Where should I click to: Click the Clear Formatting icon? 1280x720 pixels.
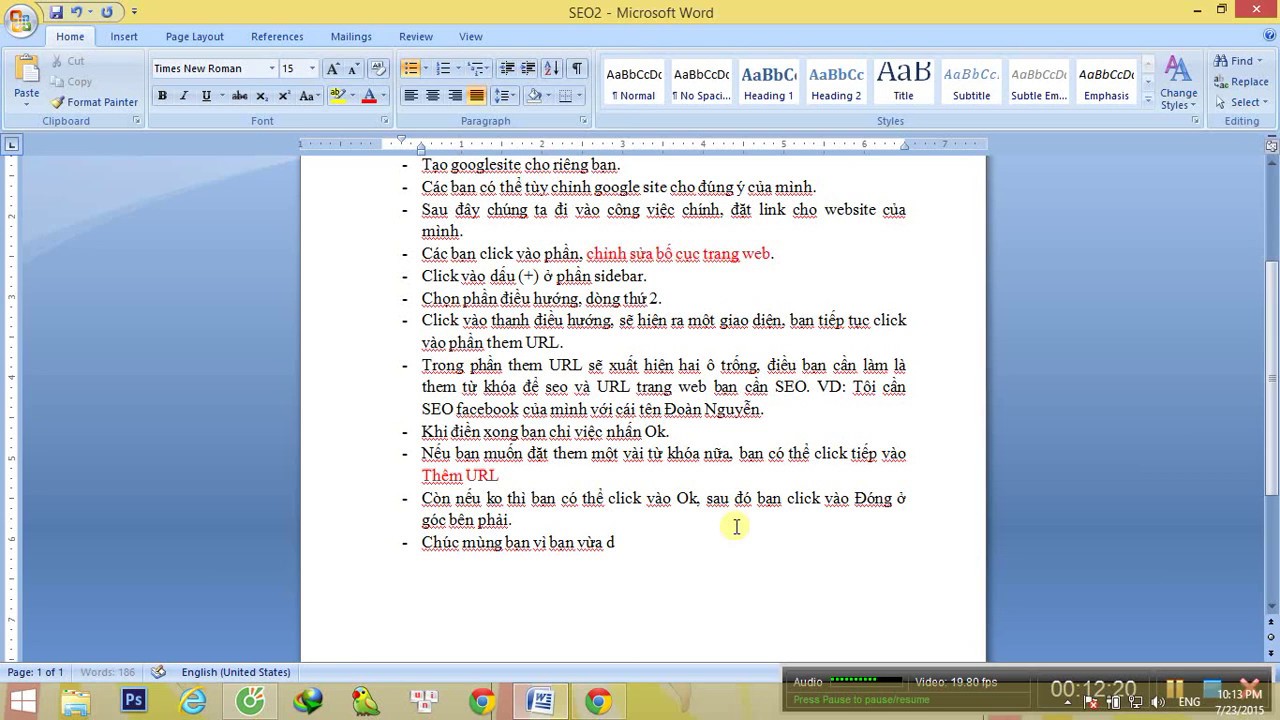(x=379, y=68)
